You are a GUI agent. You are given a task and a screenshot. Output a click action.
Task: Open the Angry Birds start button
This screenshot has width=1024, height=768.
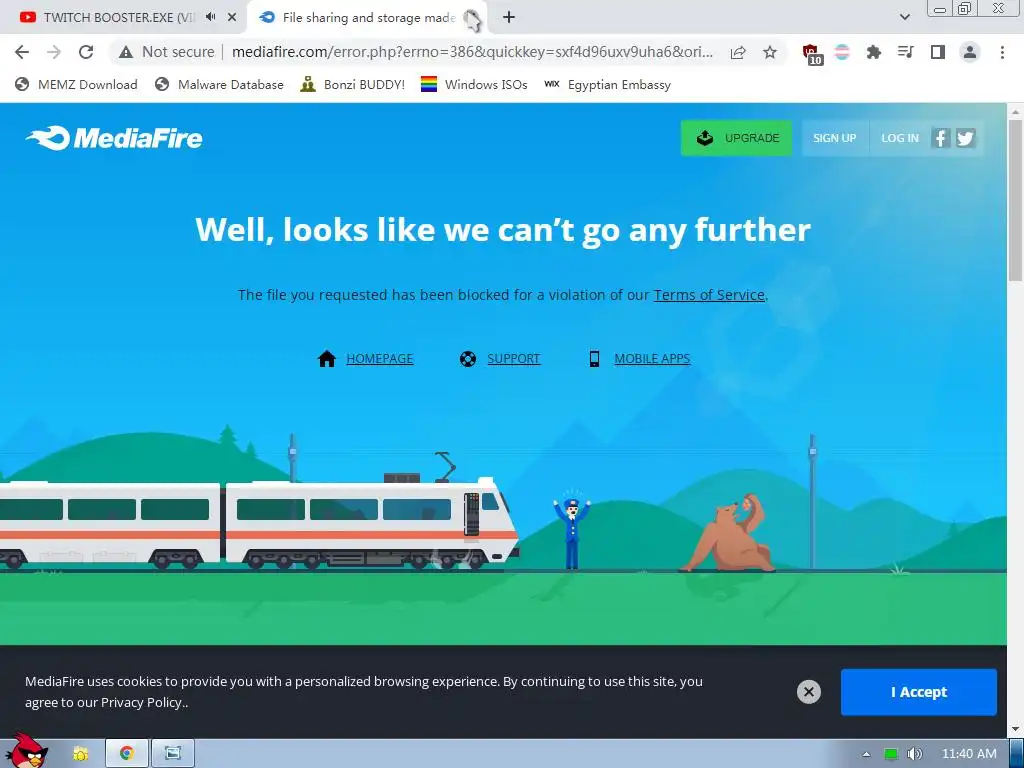pyautogui.click(x=26, y=751)
